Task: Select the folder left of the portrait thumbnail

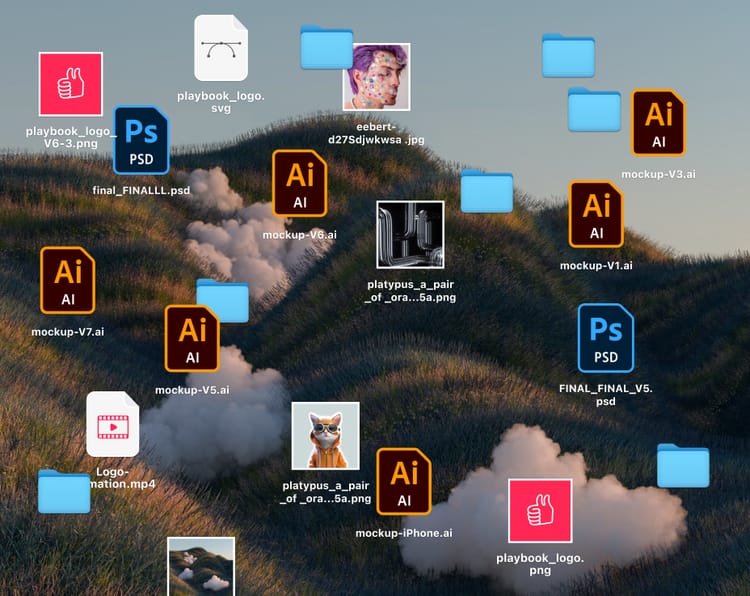Action: click(x=326, y=47)
